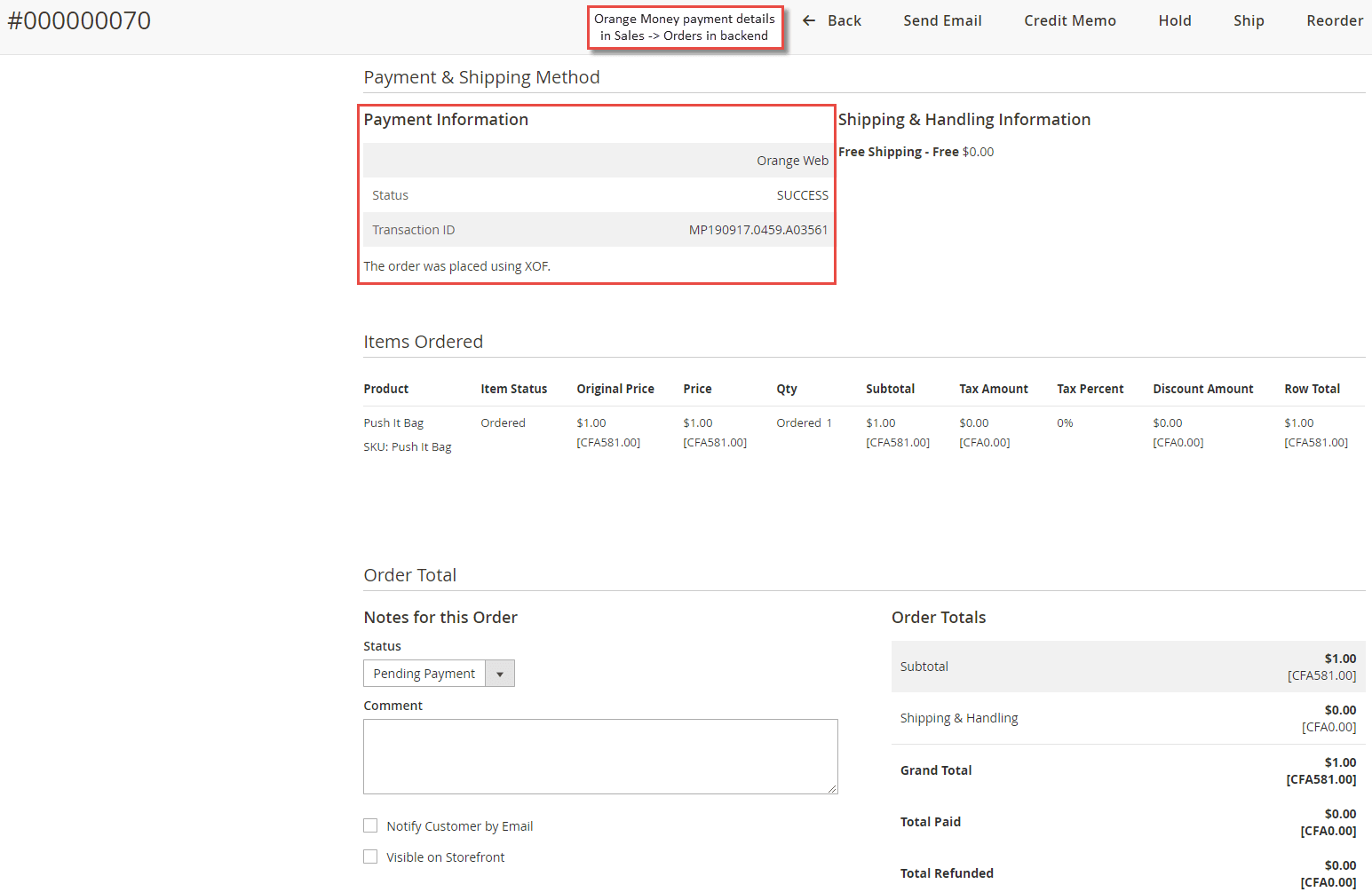This screenshot has width=1372, height=892.
Task: Go Back to the orders list
Action: point(843,20)
